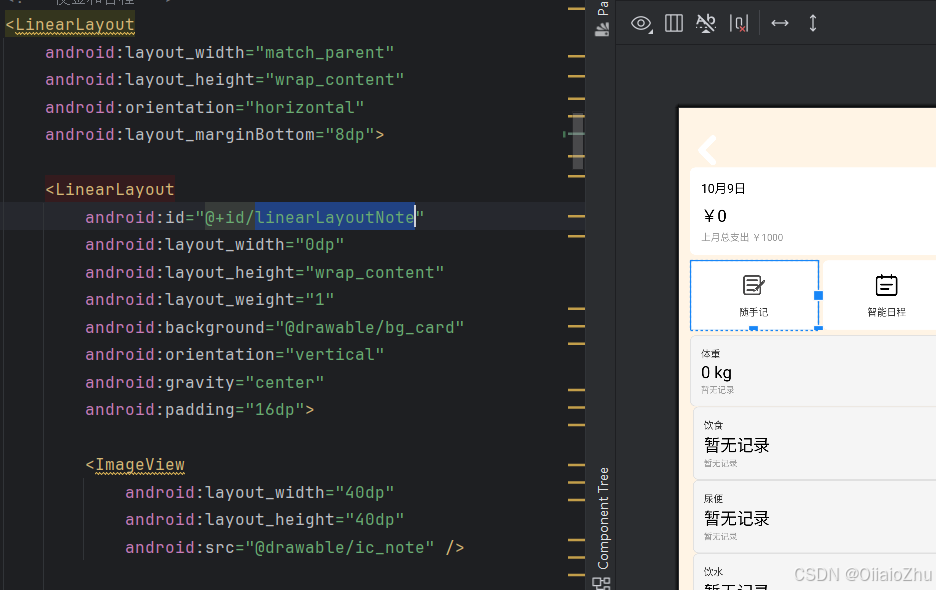Click the convert orientation columns icon
The image size is (936, 590).
674,23
